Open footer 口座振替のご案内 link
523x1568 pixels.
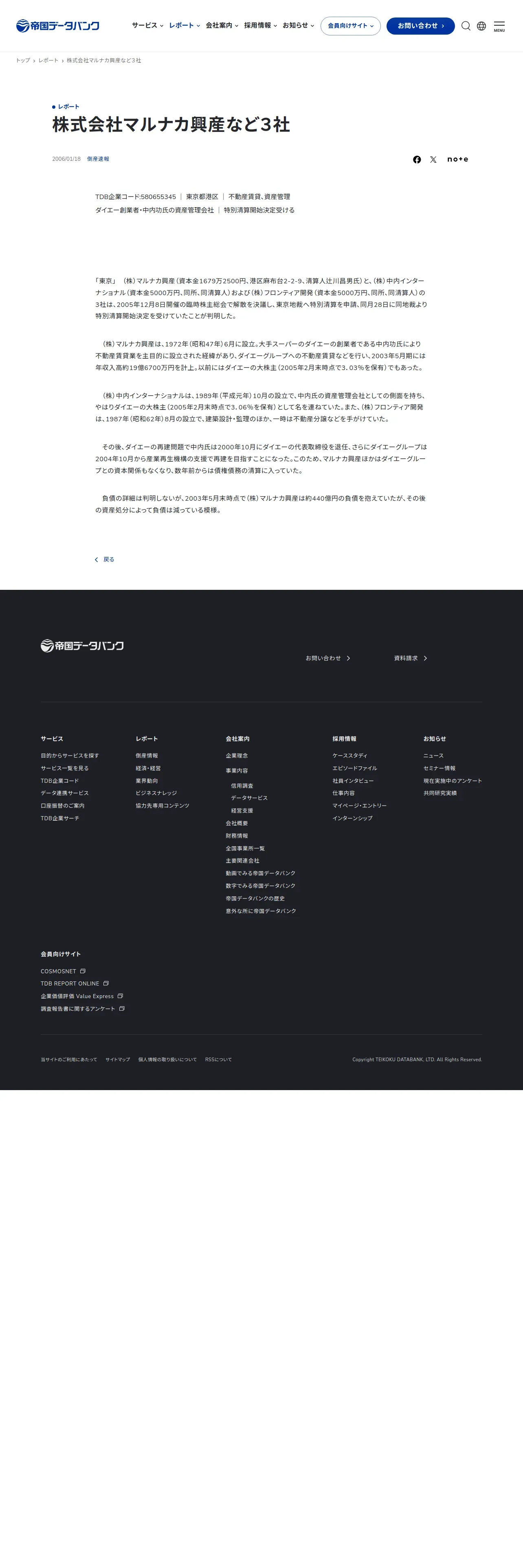coord(63,805)
